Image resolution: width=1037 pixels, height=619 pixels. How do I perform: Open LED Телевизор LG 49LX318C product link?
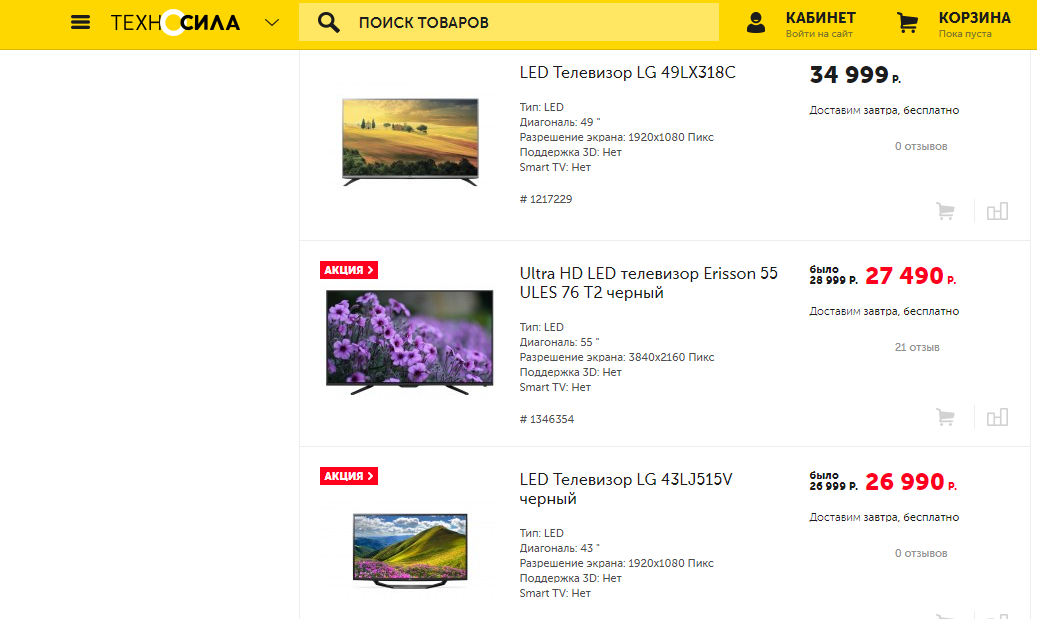point(628,72)
